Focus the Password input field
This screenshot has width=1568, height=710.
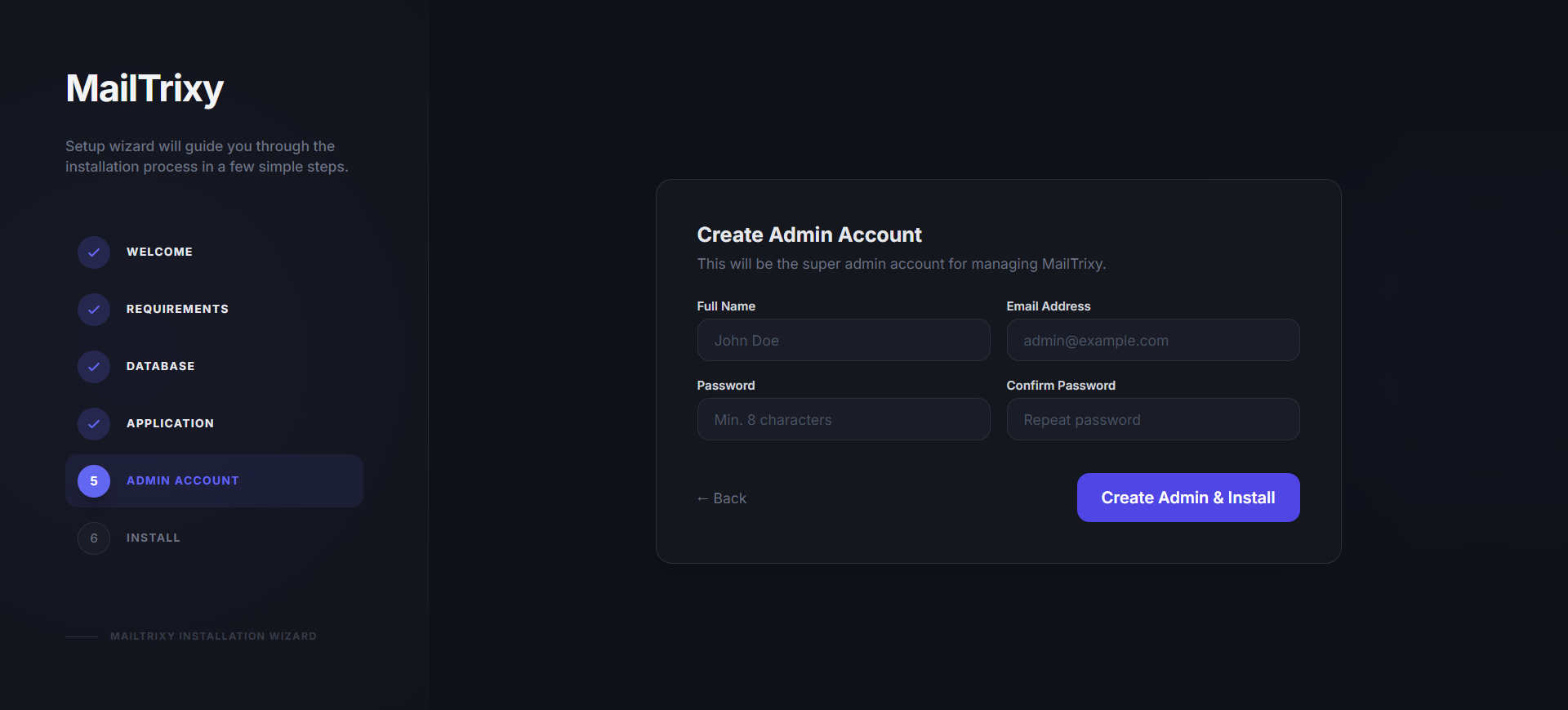pos(844,419)
